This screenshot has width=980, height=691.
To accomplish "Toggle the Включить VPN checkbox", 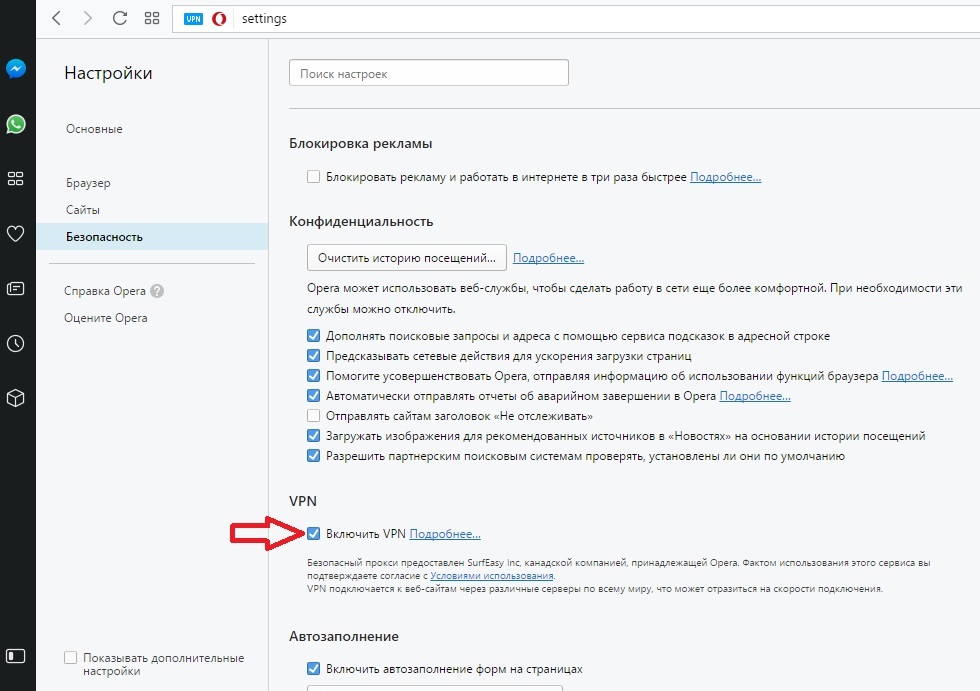I will pyautogui.click(x=314, y=534).
